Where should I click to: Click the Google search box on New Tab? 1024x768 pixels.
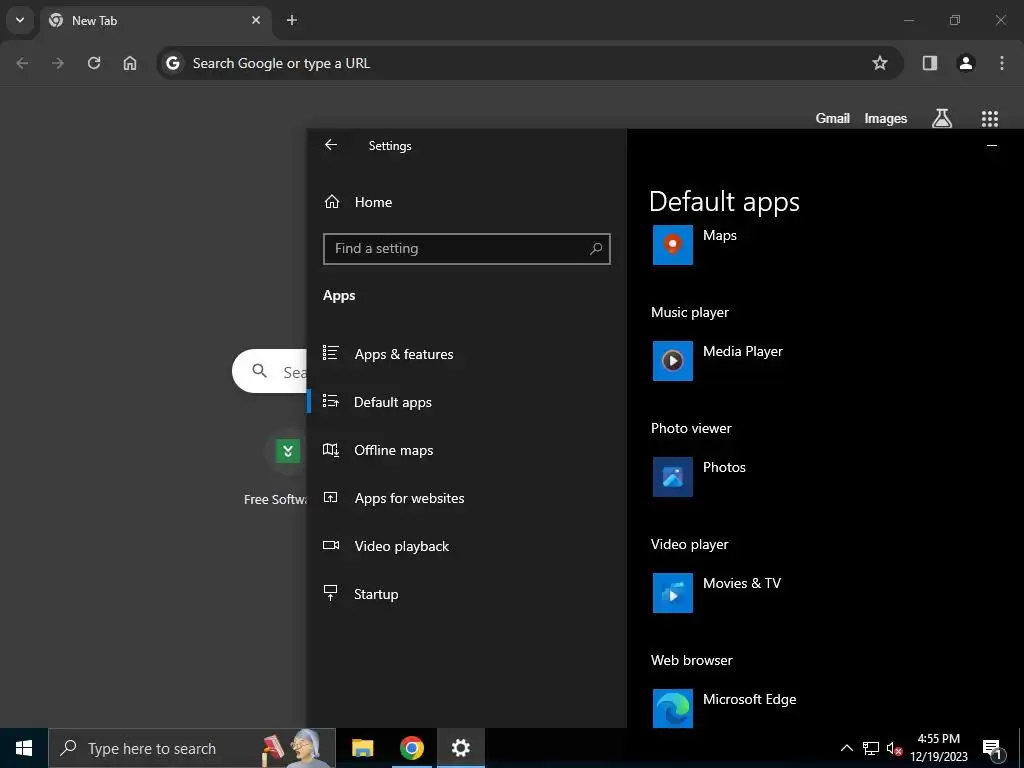(270, 371)
